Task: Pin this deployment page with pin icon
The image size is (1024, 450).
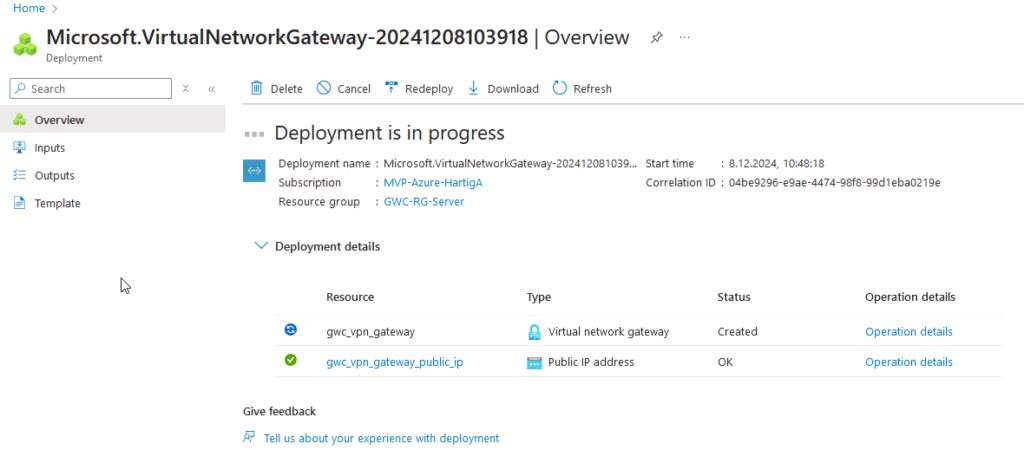Action: tap(656, 38)
